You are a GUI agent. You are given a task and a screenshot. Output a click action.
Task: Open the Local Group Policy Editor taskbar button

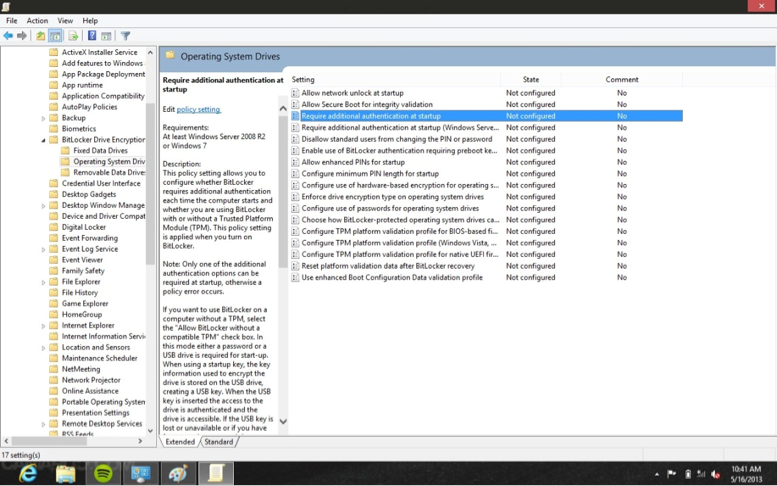point(216,474)
